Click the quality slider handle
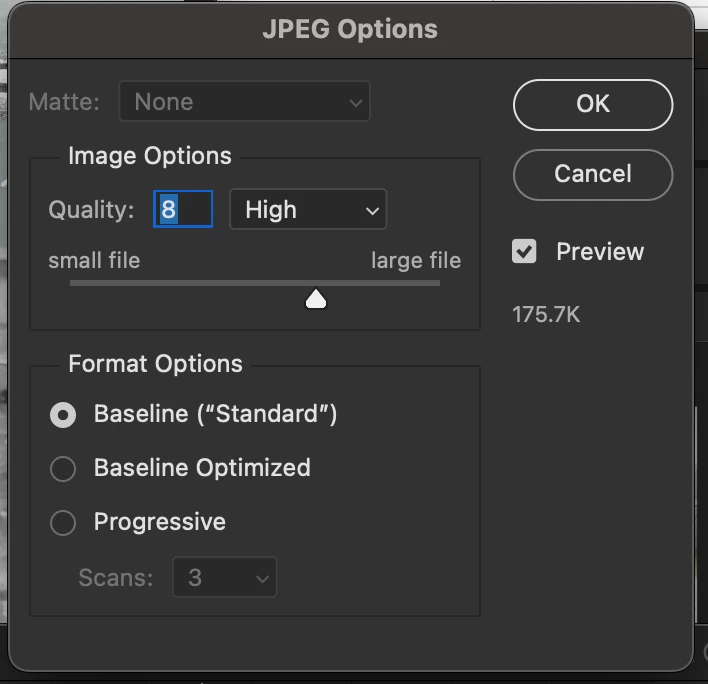 click(316, 298)
